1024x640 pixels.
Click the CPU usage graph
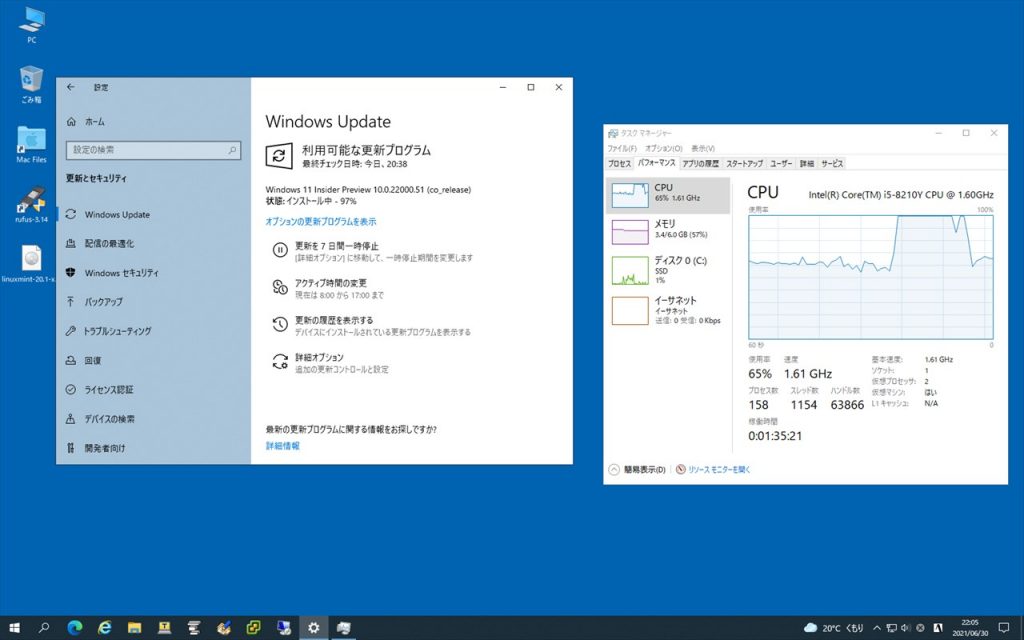pyautogui.click(x=871, y=277)
